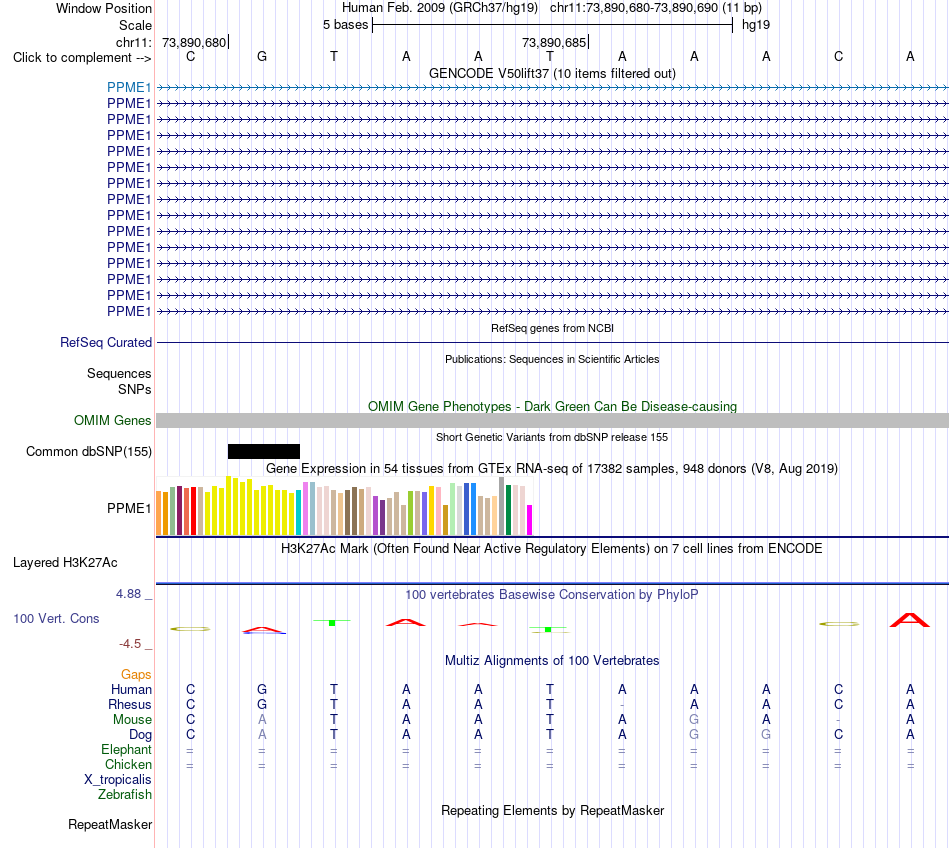Click the 'Common dbSNP(155)' track label

89,451
